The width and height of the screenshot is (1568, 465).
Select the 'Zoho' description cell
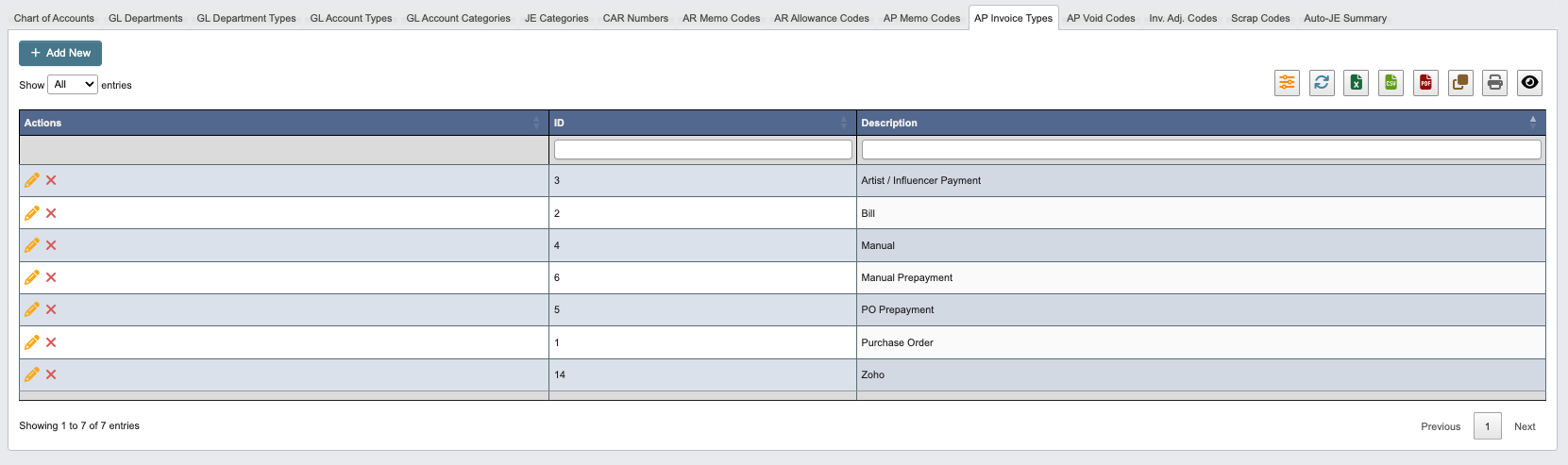tap(1201, 374)
